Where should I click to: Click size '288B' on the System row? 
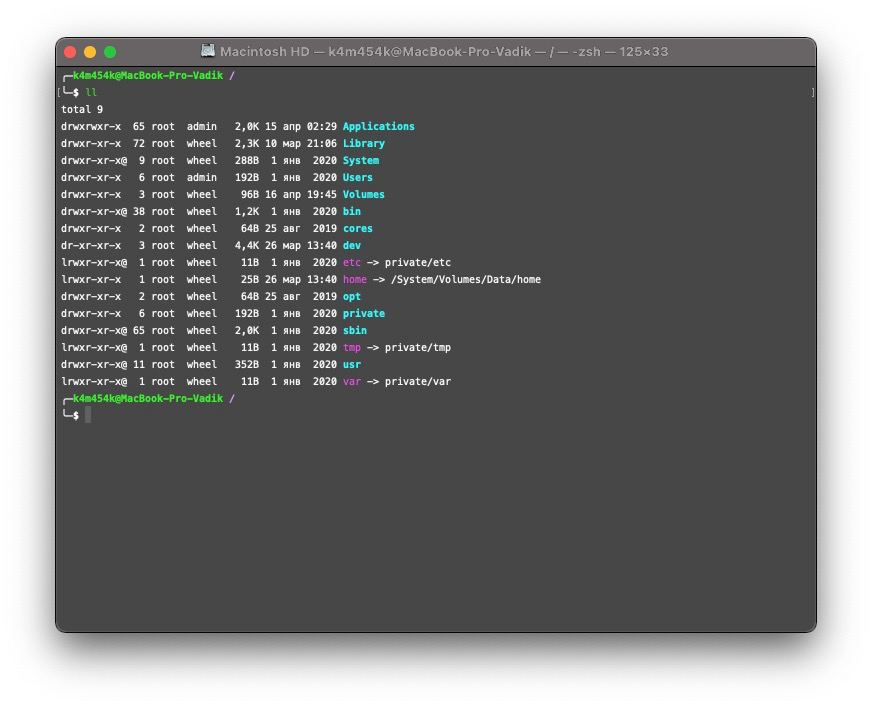tap(246, 161)
